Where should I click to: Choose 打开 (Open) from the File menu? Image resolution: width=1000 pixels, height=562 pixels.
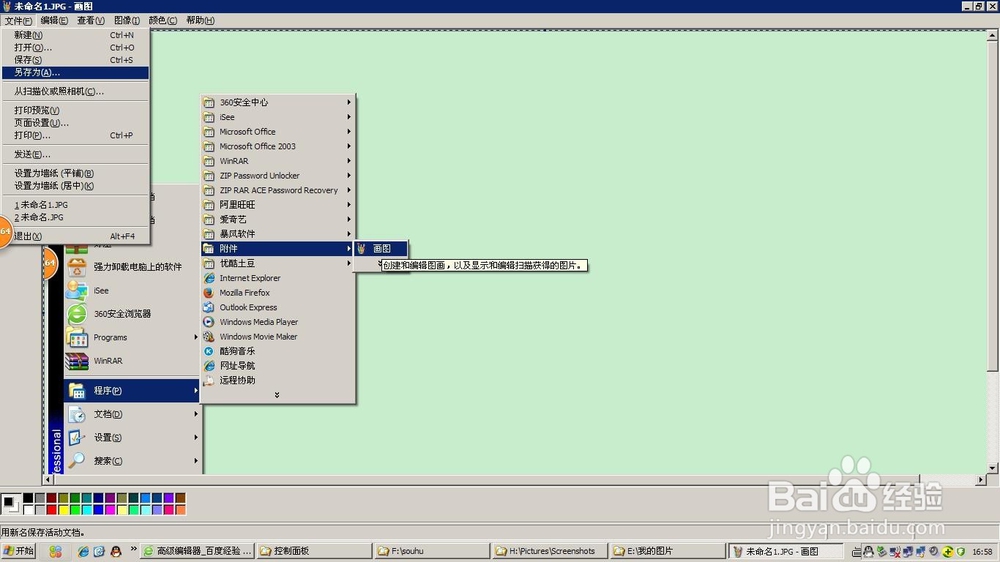coord(75,47)
